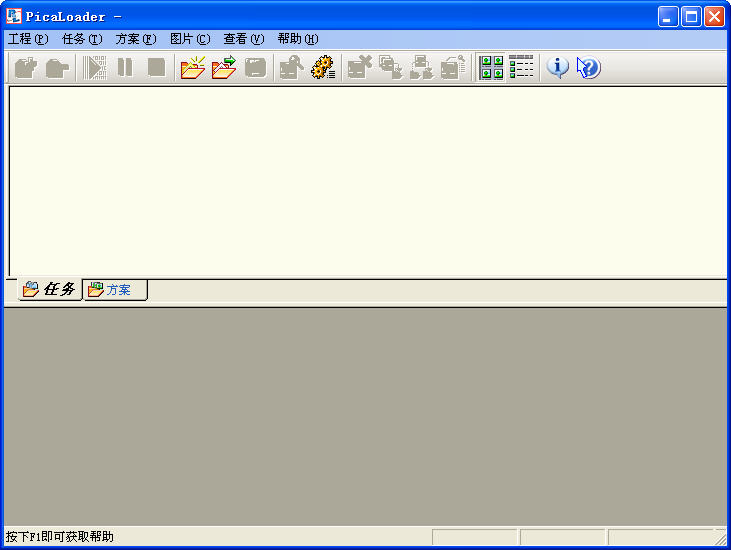
Task: Click the stop task square icon
Action: [x=156, y=68]
